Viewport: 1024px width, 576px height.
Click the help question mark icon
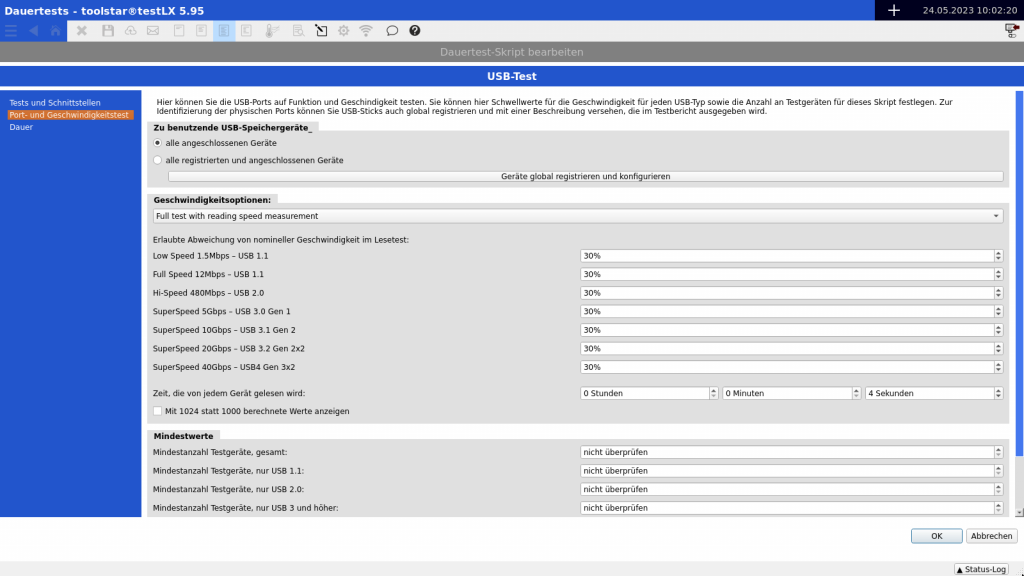[x=415, y=31]
